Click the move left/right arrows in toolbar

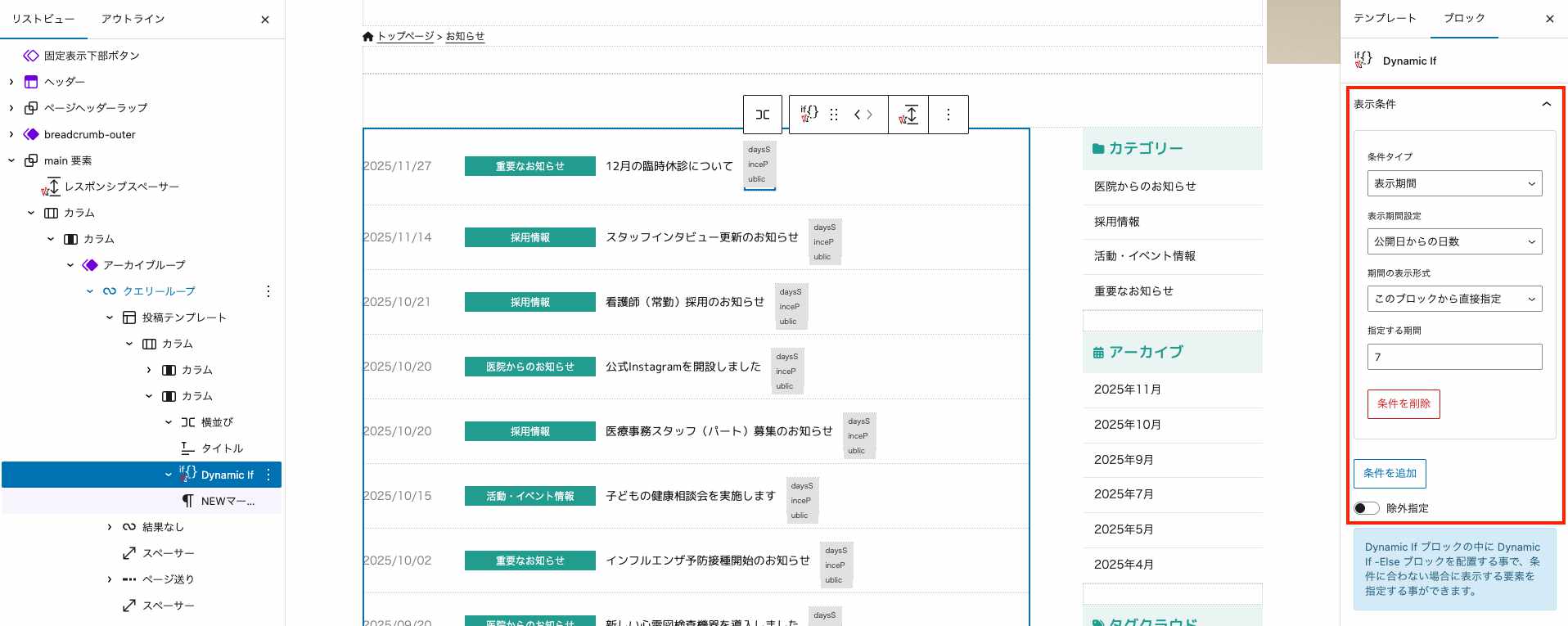pyautogui.click(x=863, y=115)
